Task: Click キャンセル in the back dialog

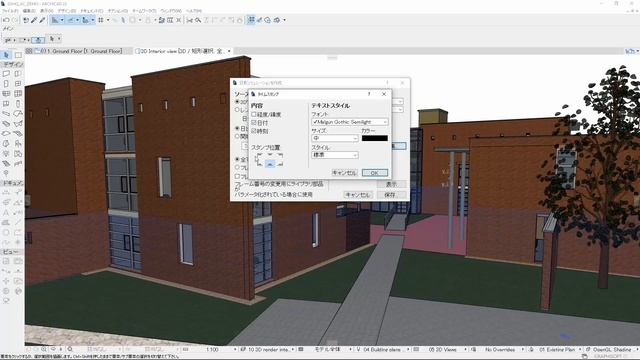Action: 358,195
